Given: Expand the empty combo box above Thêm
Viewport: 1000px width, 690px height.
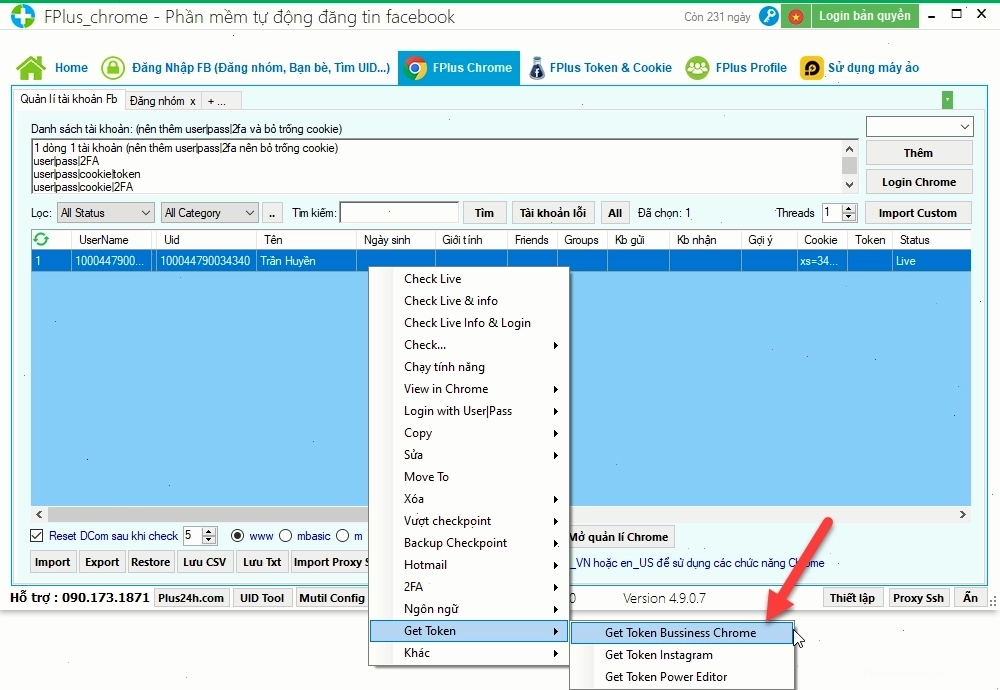Looking at the screenshot, I should coord(919,126).
